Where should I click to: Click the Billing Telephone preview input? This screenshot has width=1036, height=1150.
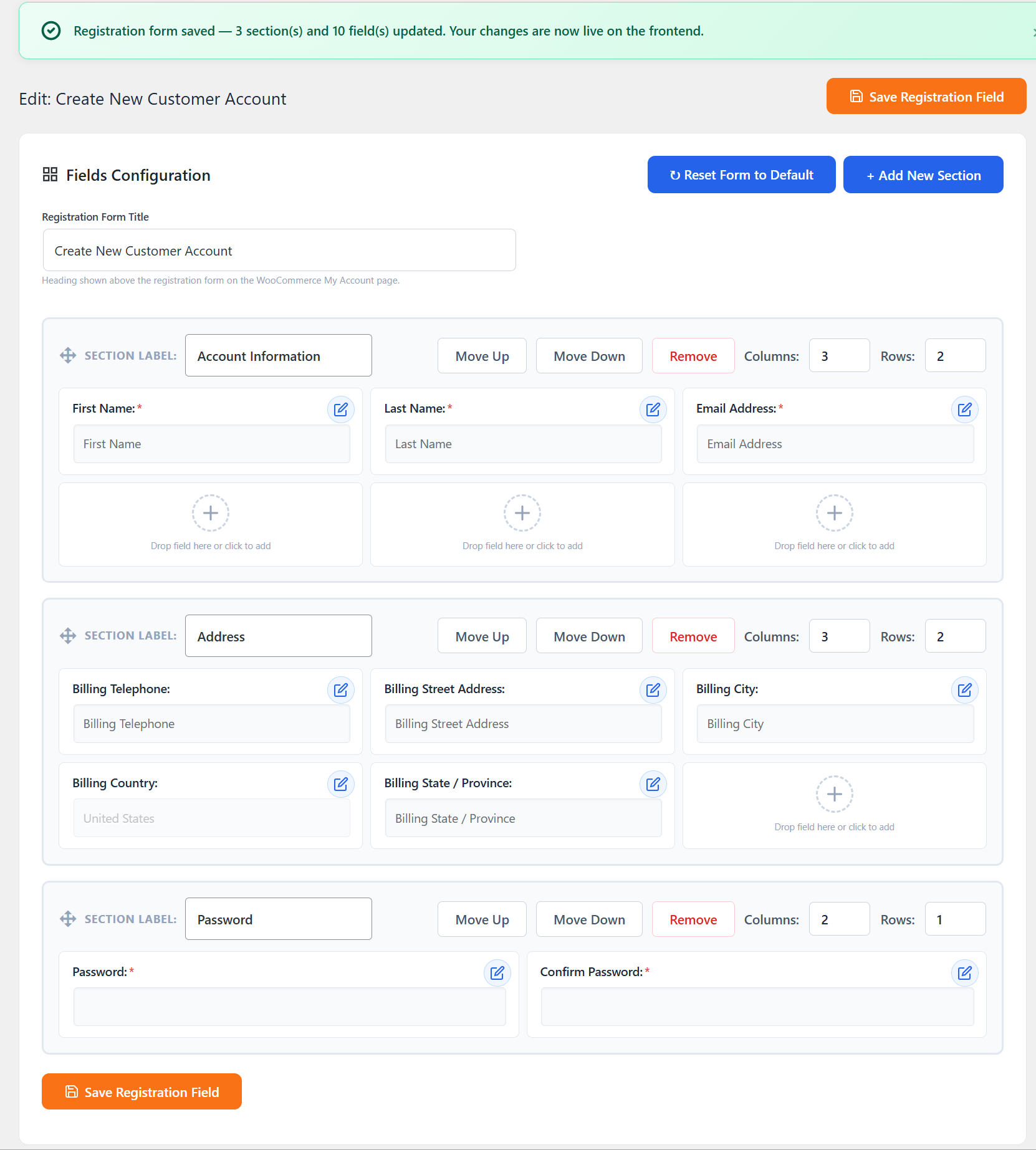(211, 724)
